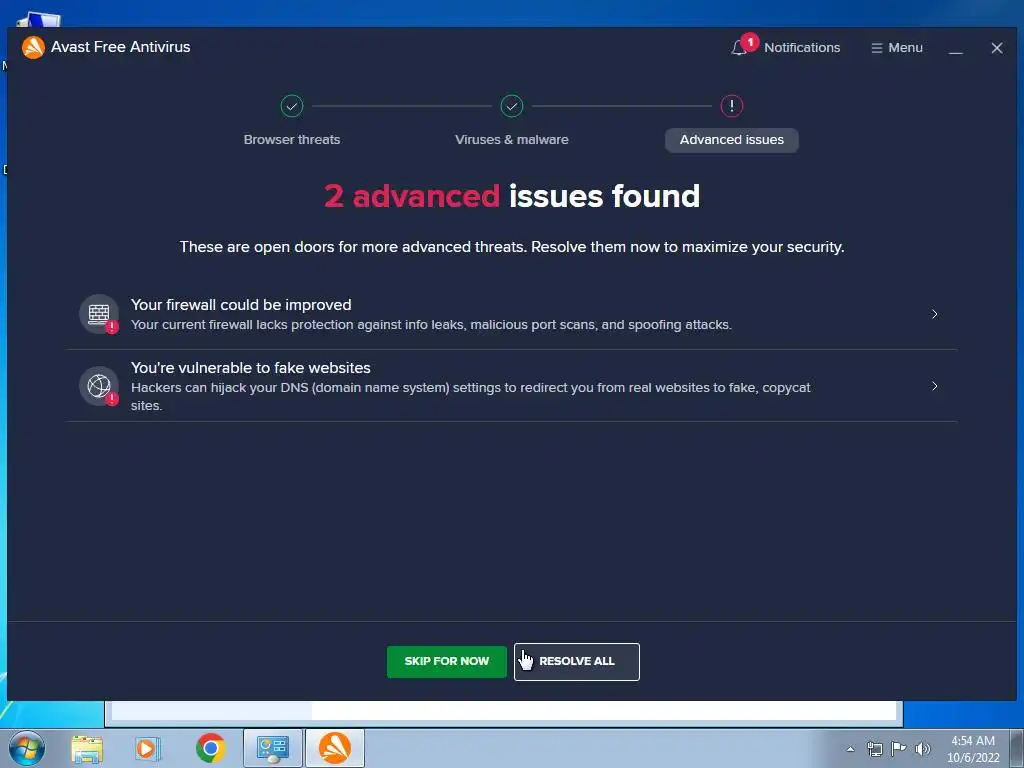The height and width of the screenshot is (768, 1024).
Task: Close the Avast window
Action: coord(997,48)
